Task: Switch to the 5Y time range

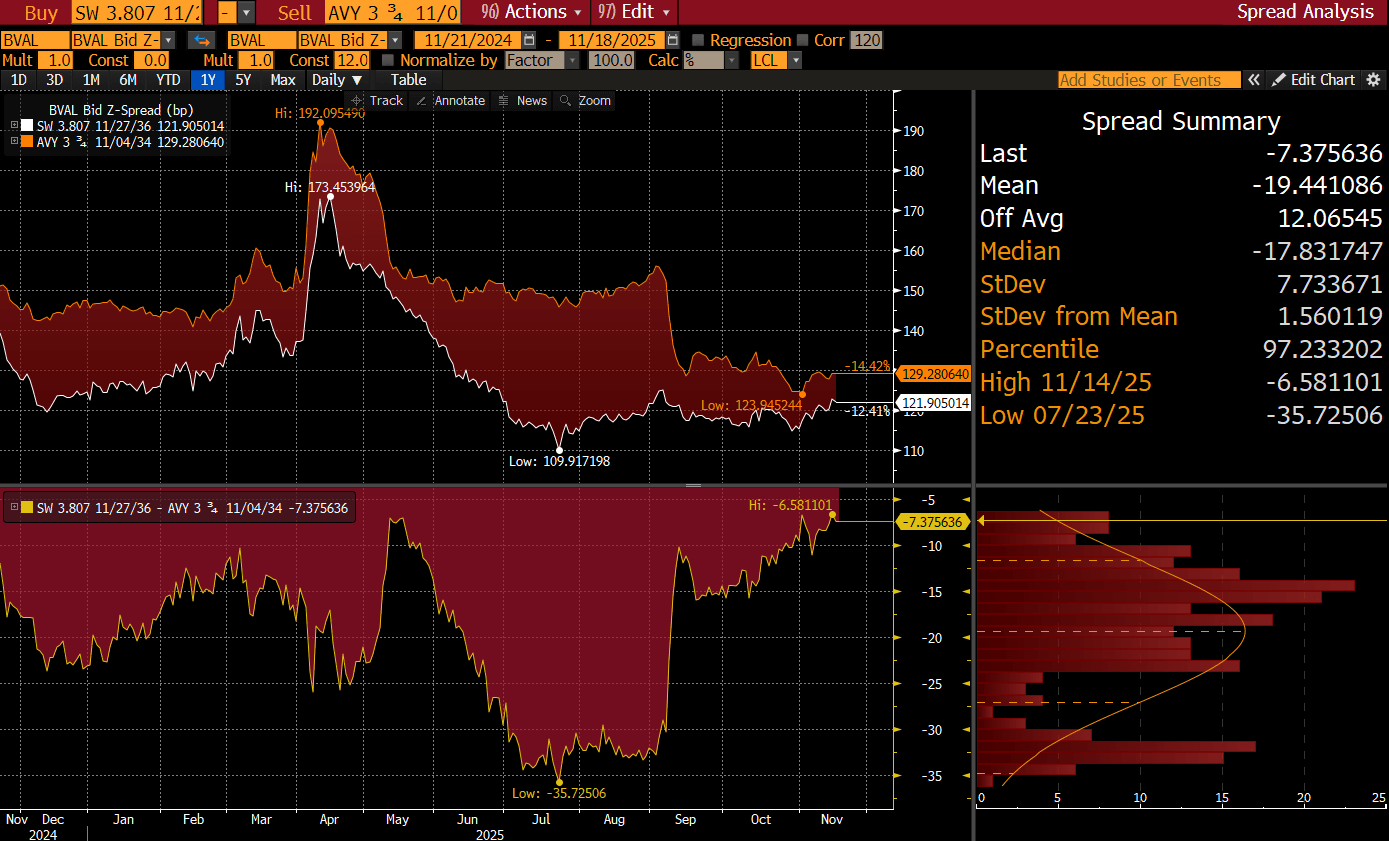Action: pos(243,80)
